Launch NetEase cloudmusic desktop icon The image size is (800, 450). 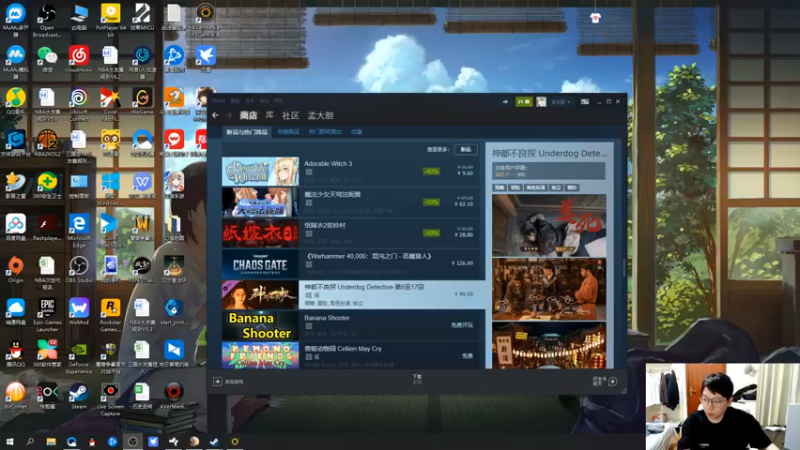(x=79, y=59)
